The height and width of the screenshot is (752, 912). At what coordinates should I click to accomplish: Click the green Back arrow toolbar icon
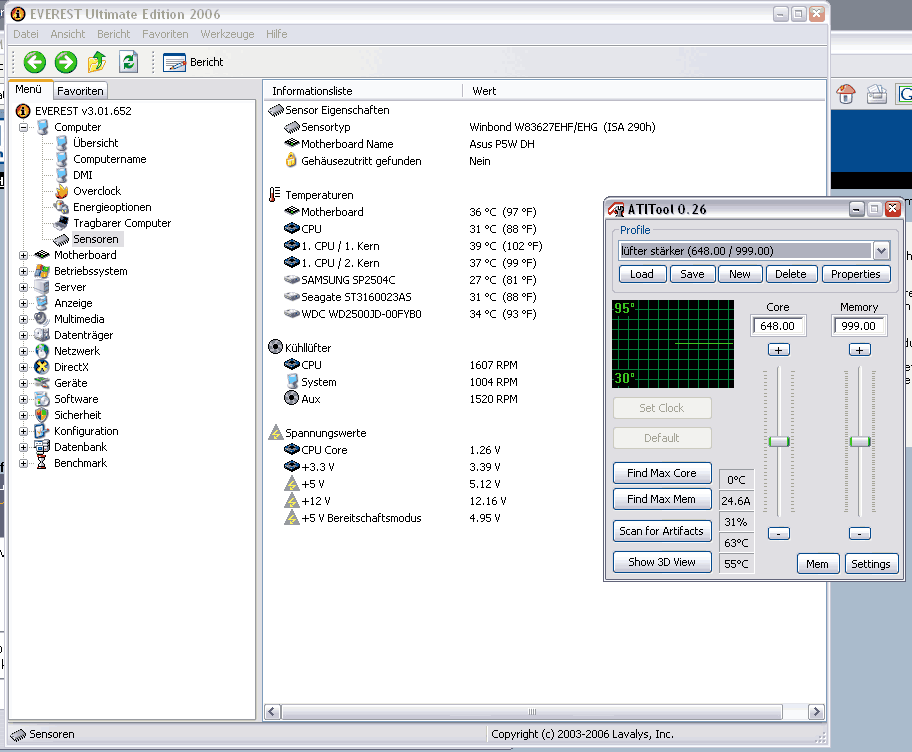tap(35, 62)
